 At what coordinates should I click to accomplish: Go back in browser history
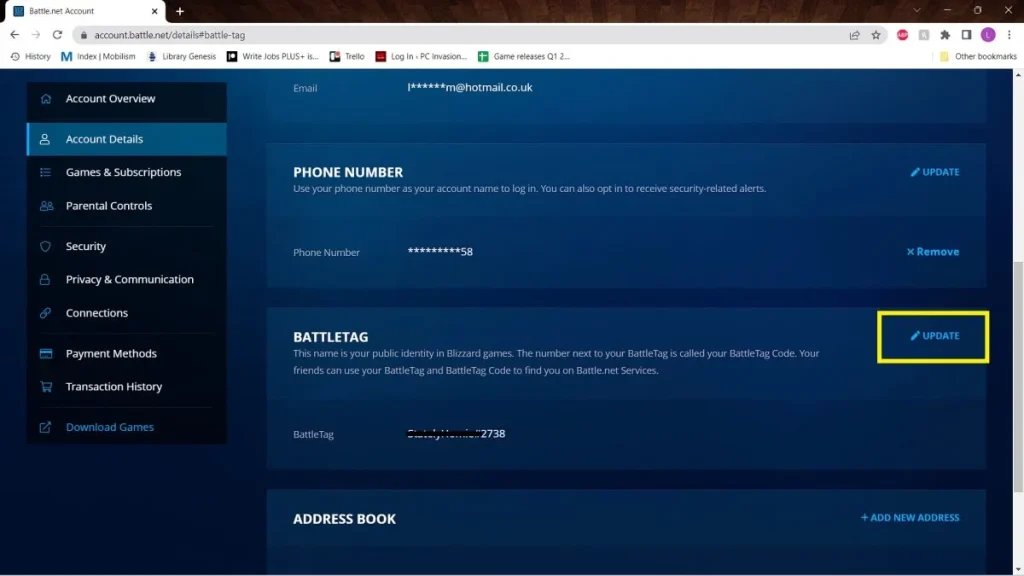coord(14,35)
